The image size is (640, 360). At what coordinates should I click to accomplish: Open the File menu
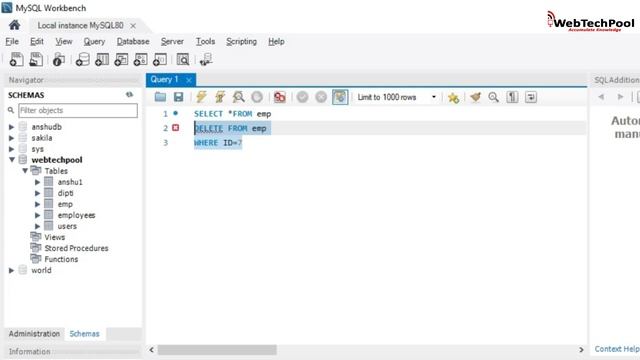coord(12,42)
